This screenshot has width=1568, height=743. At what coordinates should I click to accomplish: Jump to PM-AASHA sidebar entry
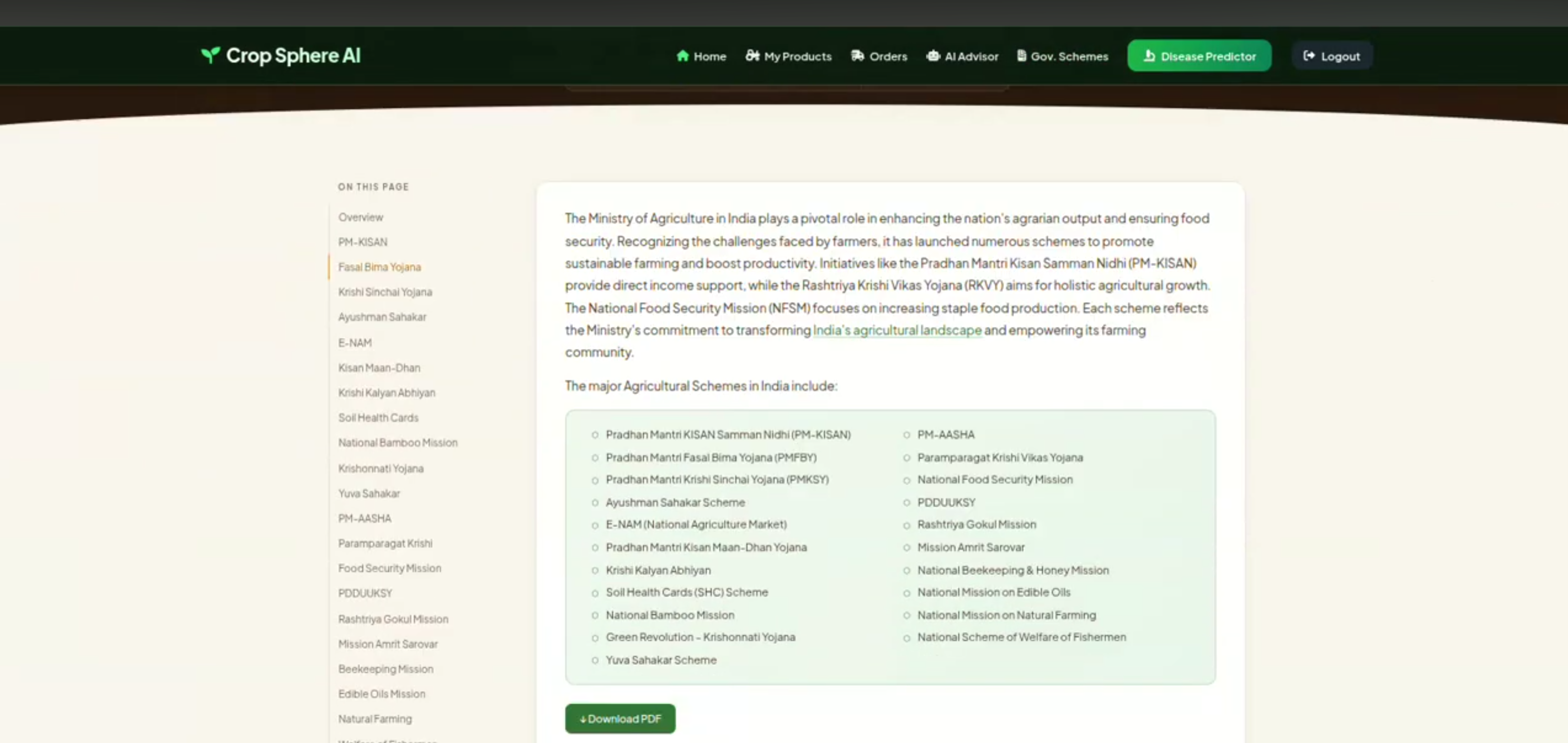365,518
